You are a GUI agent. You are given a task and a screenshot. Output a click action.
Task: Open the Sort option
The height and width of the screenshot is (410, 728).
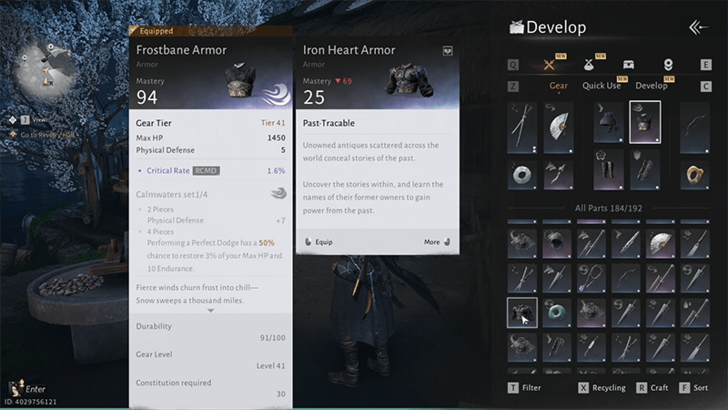(x=694, y=388)
